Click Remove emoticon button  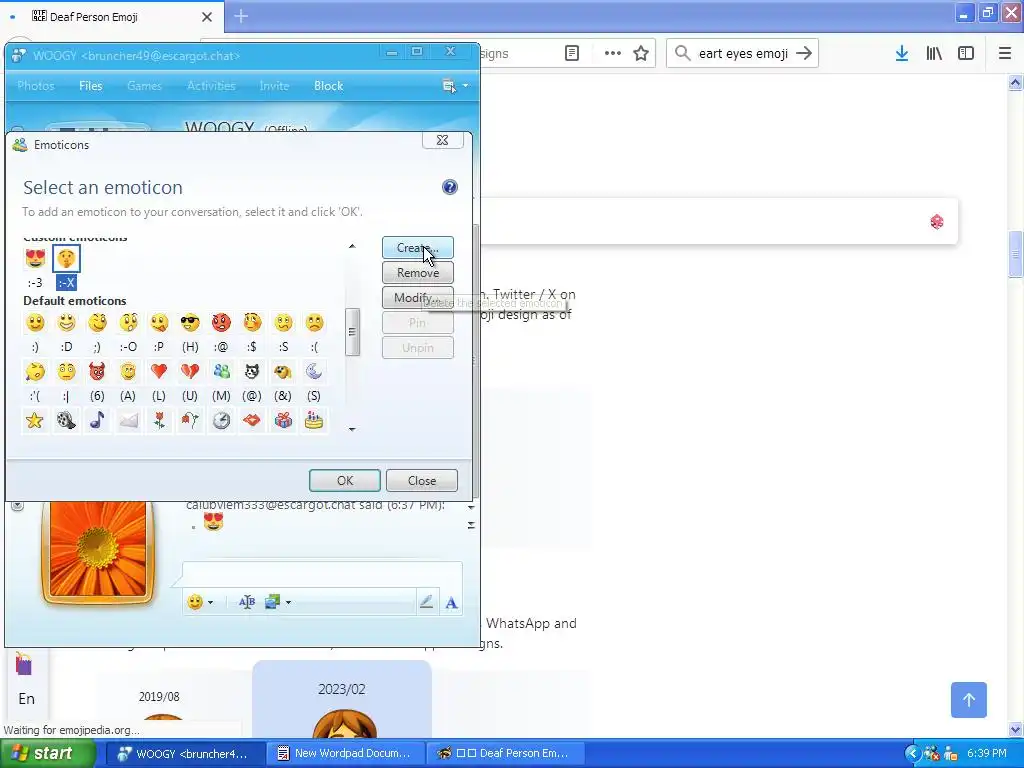(x=417, y=273)
